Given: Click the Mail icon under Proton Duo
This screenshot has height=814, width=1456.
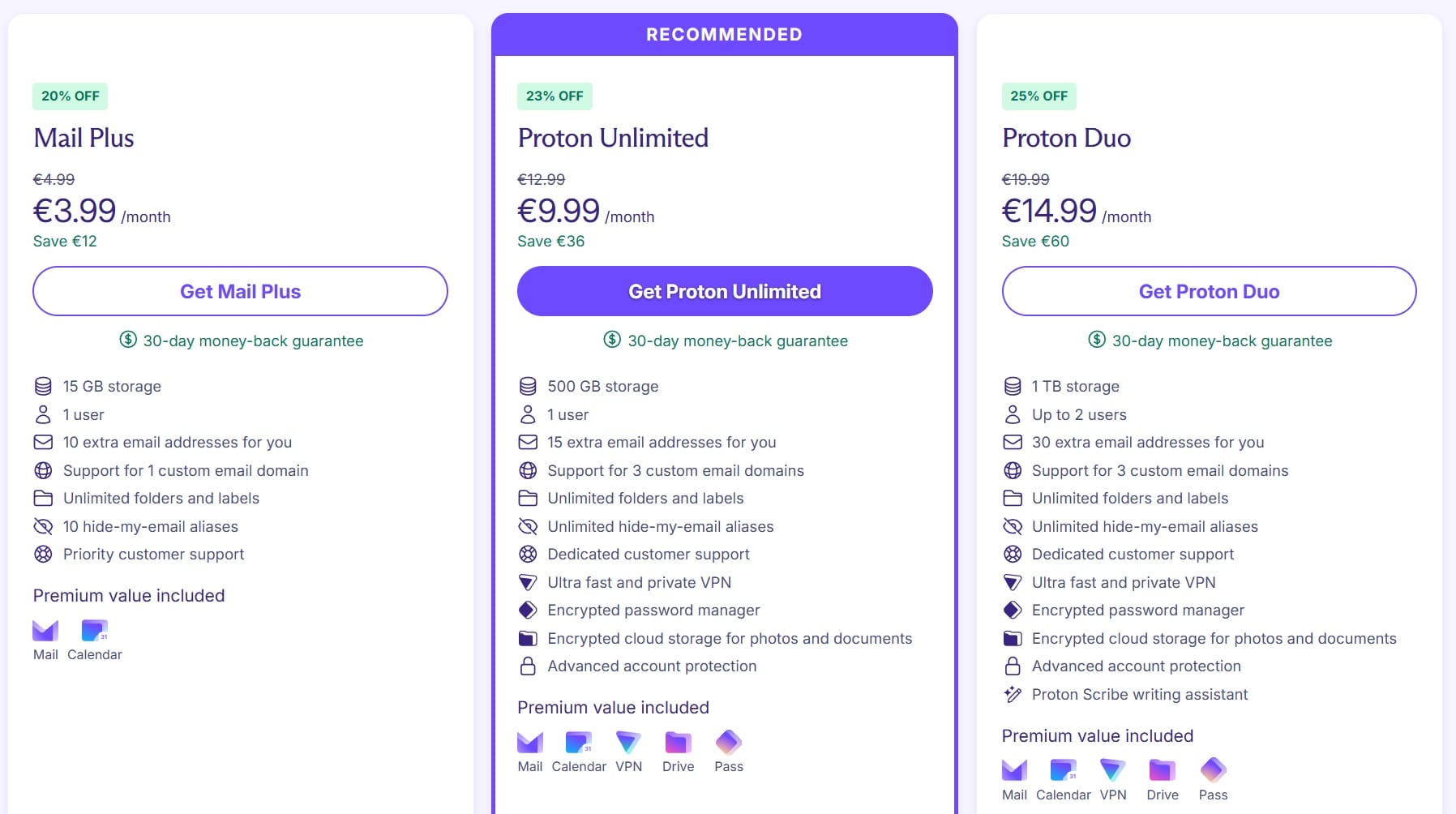Looking at the screenshot, I should point(1014,769).
